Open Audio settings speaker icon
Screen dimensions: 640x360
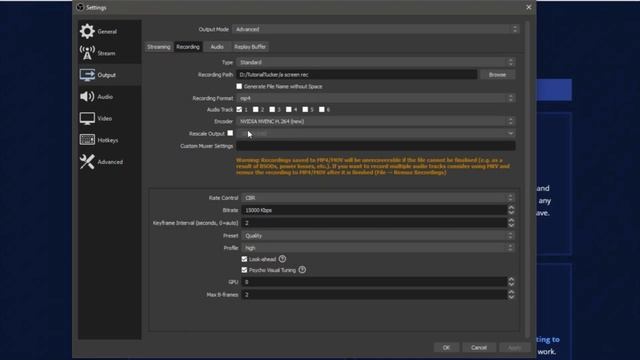87,97
